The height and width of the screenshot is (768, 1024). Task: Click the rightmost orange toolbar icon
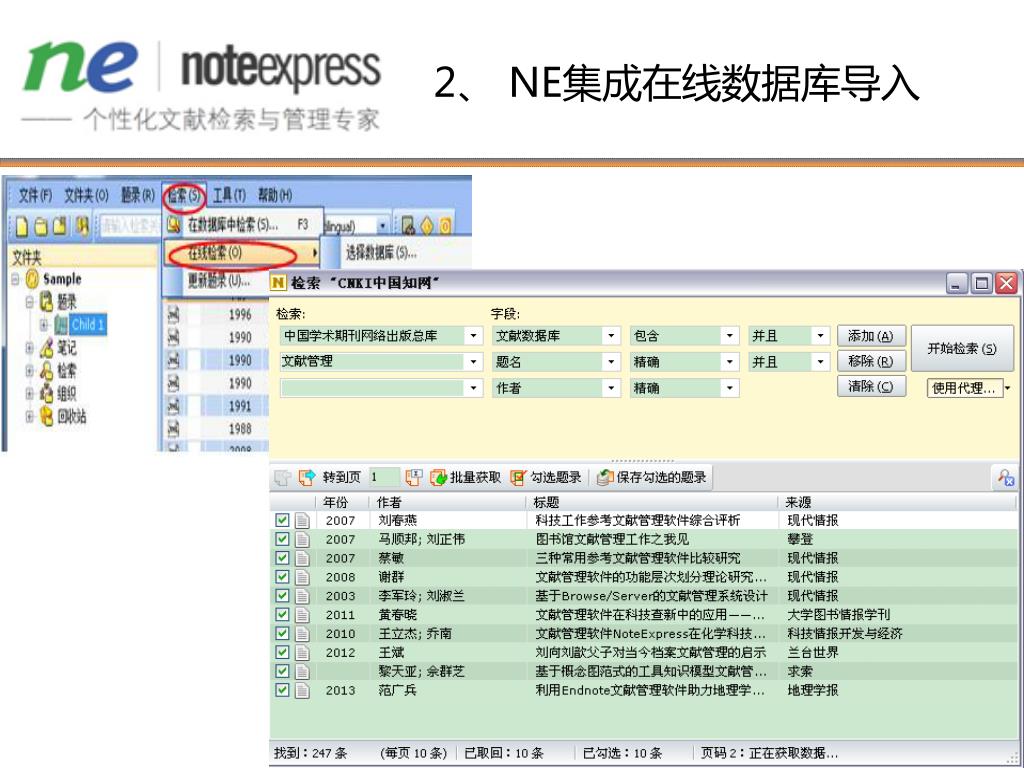445,226
